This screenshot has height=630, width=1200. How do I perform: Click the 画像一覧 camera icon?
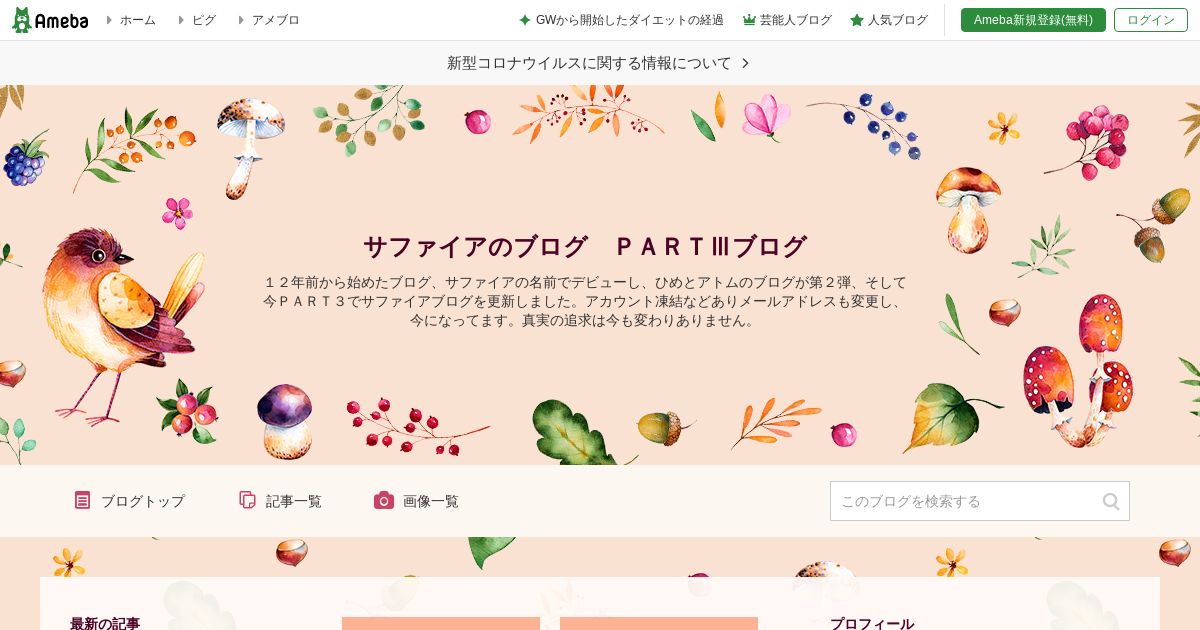point(384,500)
